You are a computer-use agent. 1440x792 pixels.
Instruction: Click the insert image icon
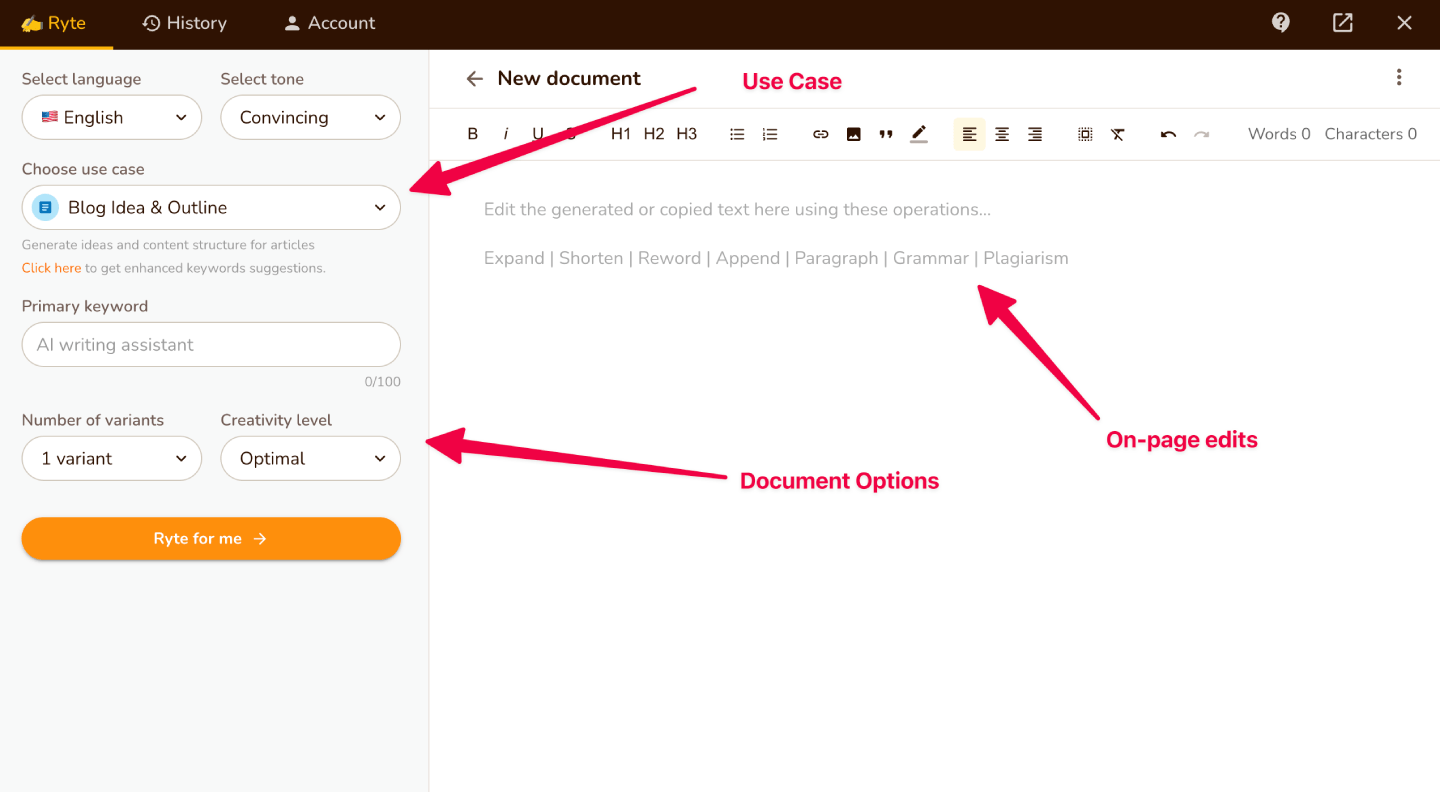pos(853,134)
